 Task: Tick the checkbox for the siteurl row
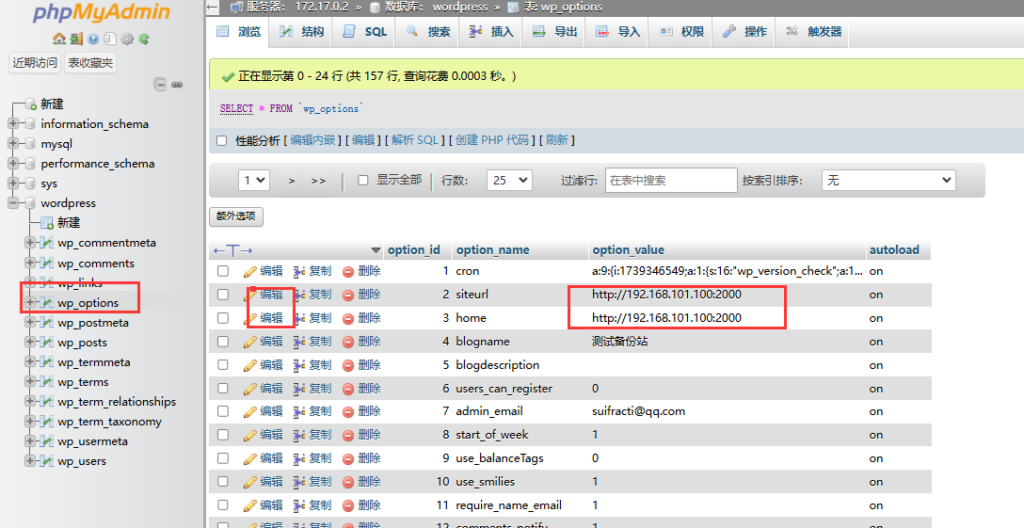223,295
